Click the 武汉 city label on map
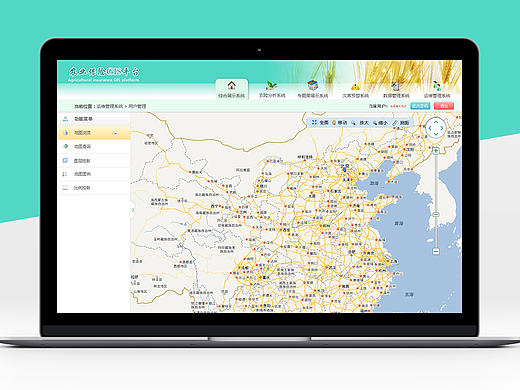 point(333,267)
